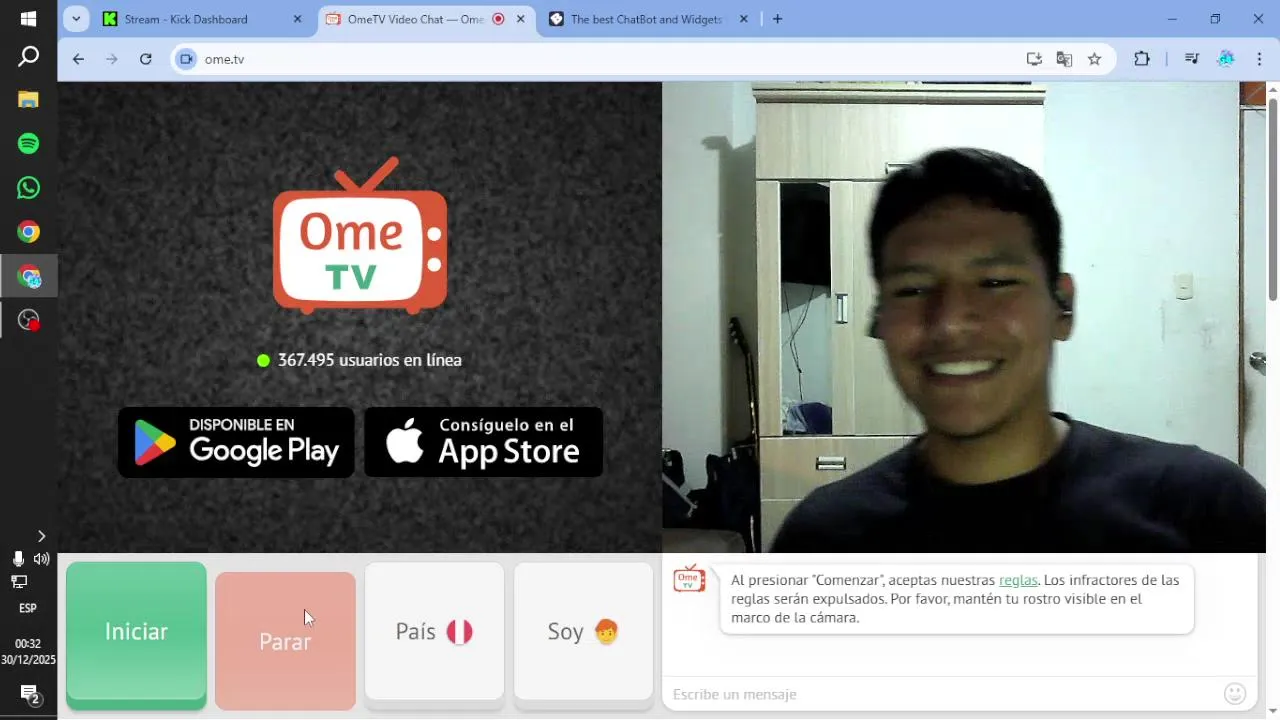Open the first Chrome taskbar icon
The image size is (1280, 720).
(28, 232)
